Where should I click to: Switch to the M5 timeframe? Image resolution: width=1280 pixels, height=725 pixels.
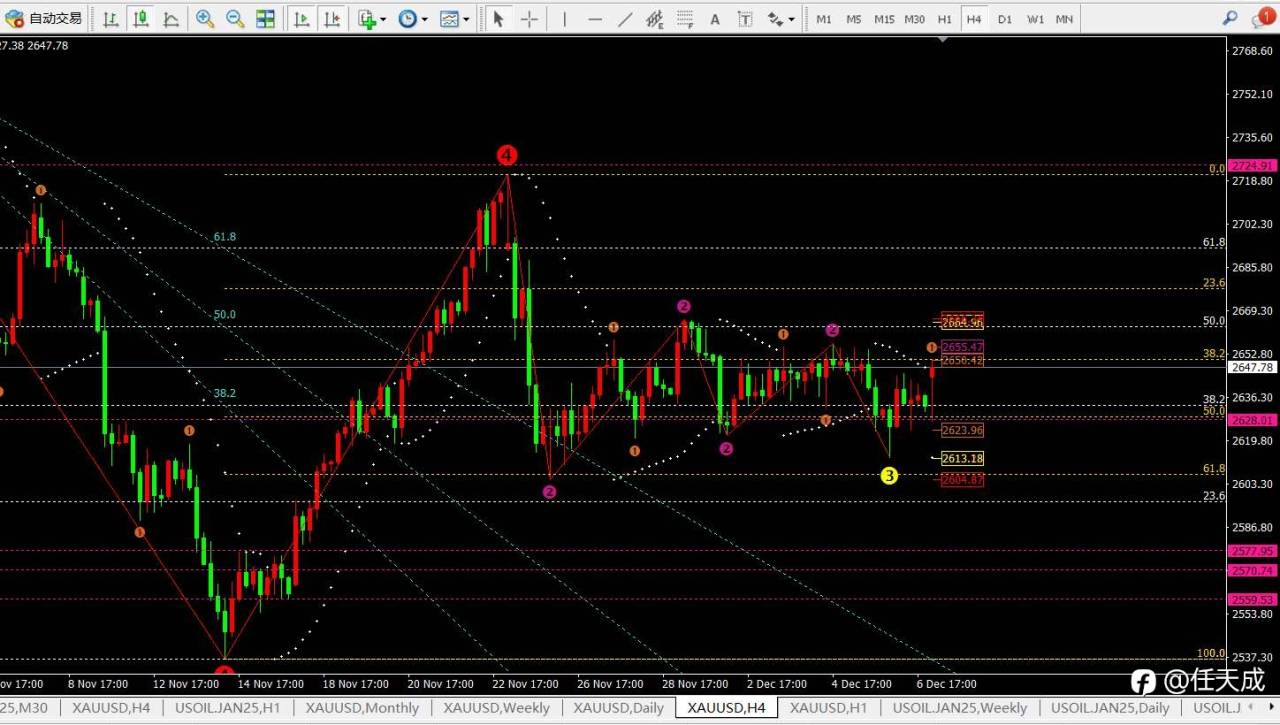pyautogui.click(x=854, y=19)
